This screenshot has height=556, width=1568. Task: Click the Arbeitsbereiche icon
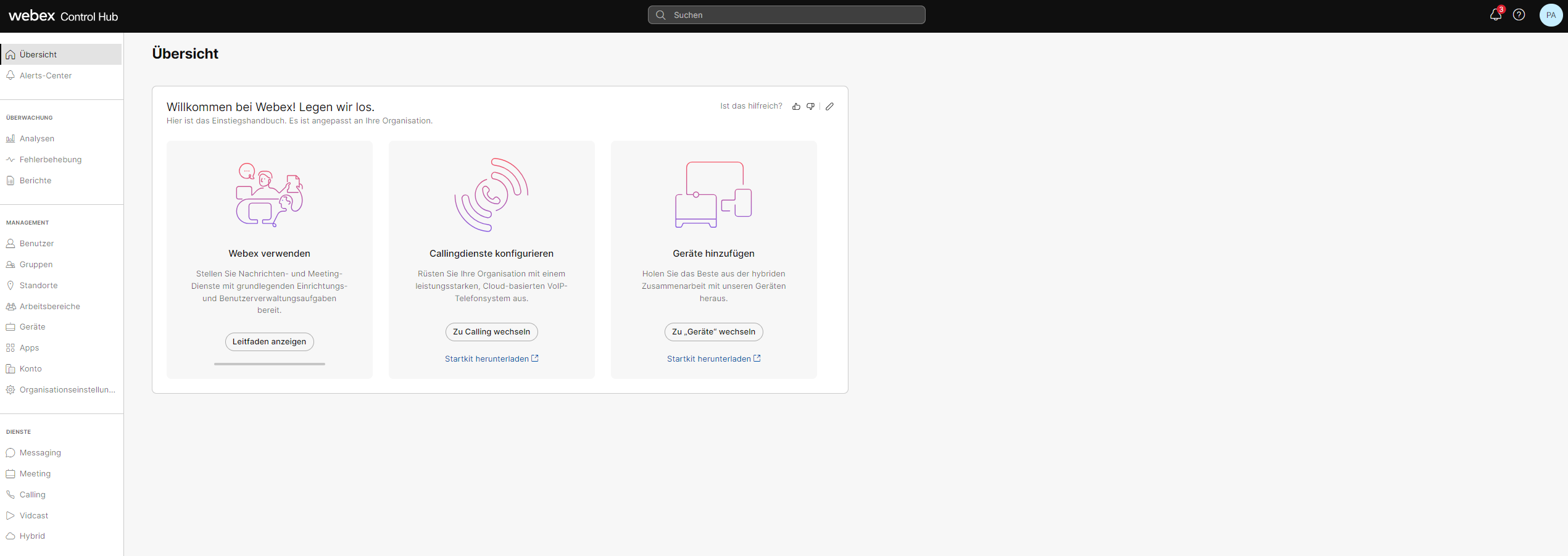coord(10,307)
